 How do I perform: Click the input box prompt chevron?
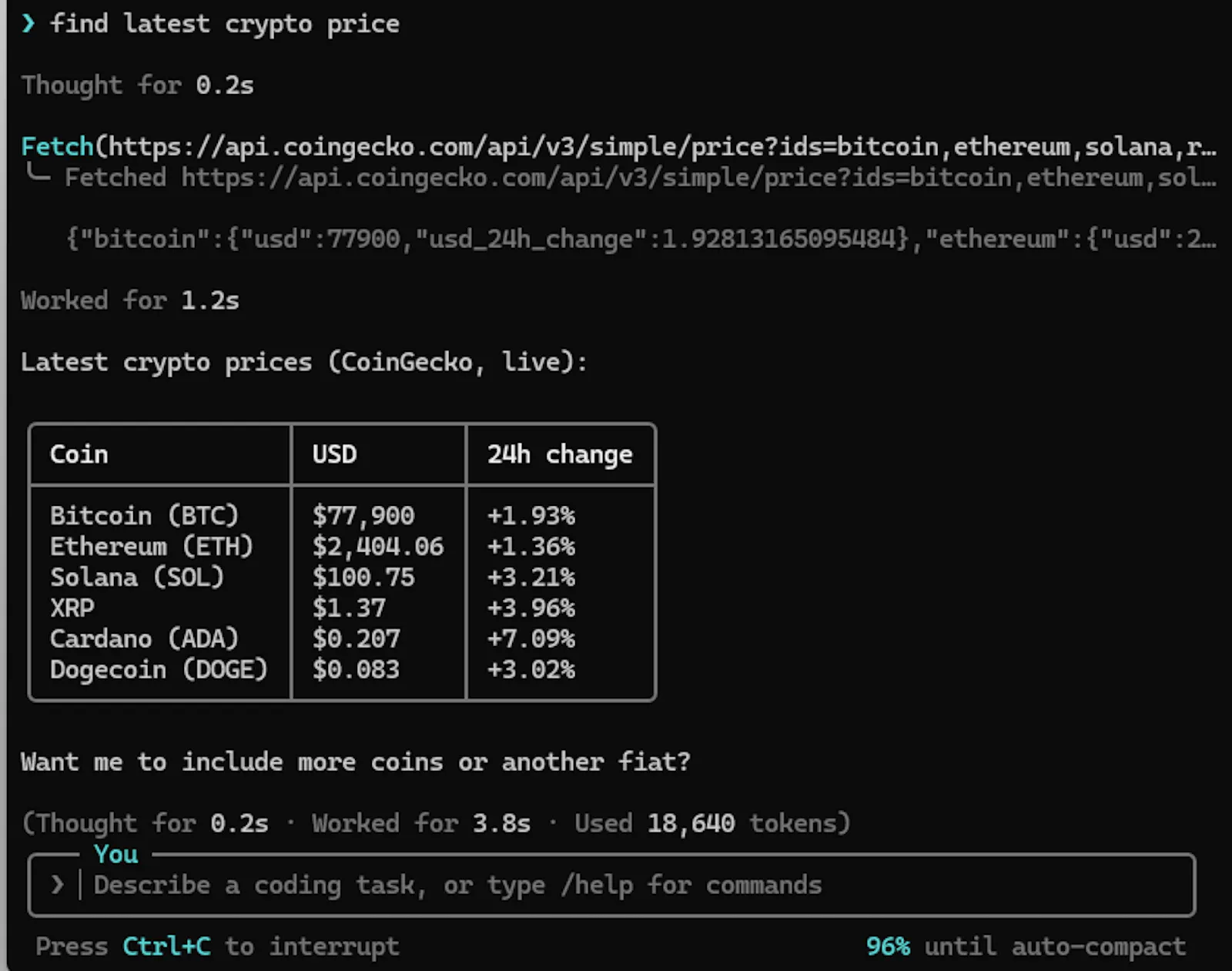coord(57,884)
